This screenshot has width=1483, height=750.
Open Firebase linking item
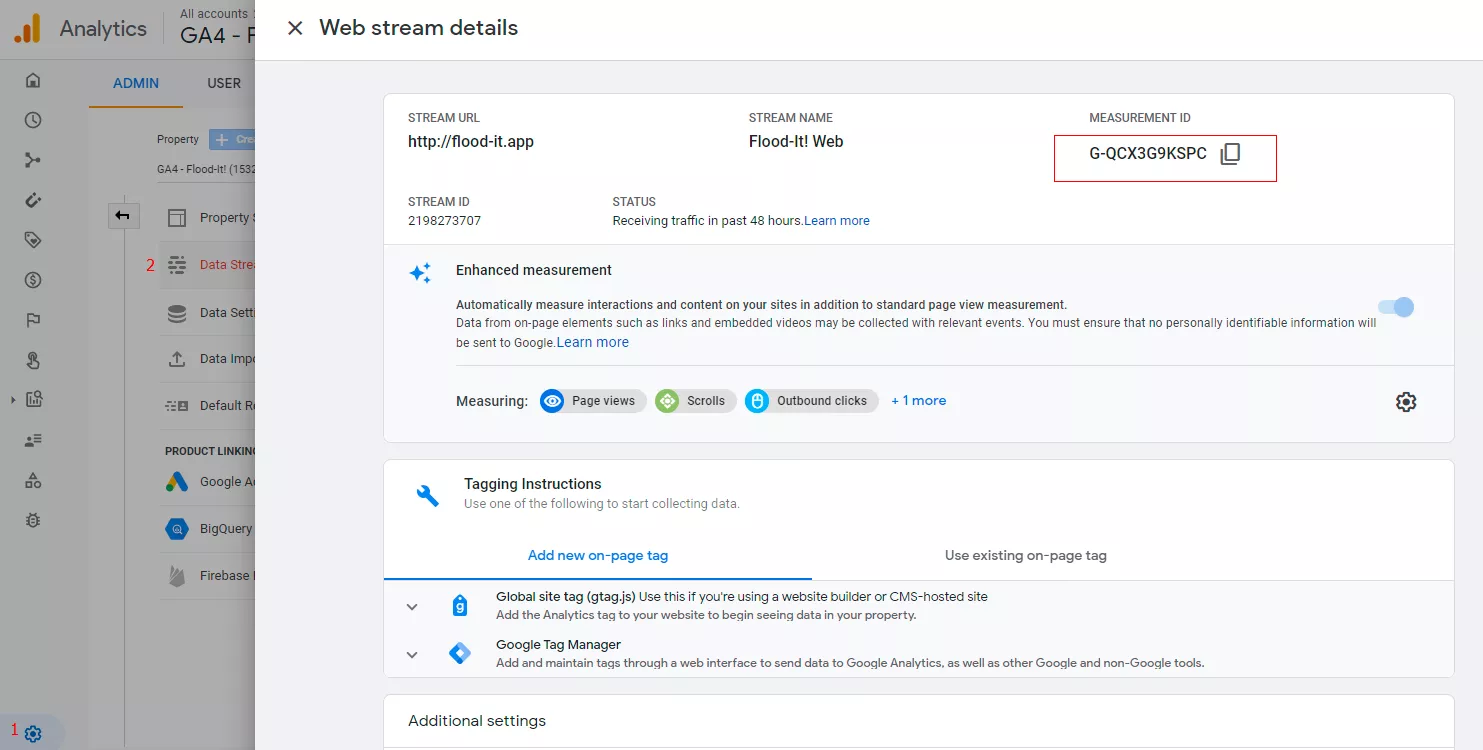(207, 575)
